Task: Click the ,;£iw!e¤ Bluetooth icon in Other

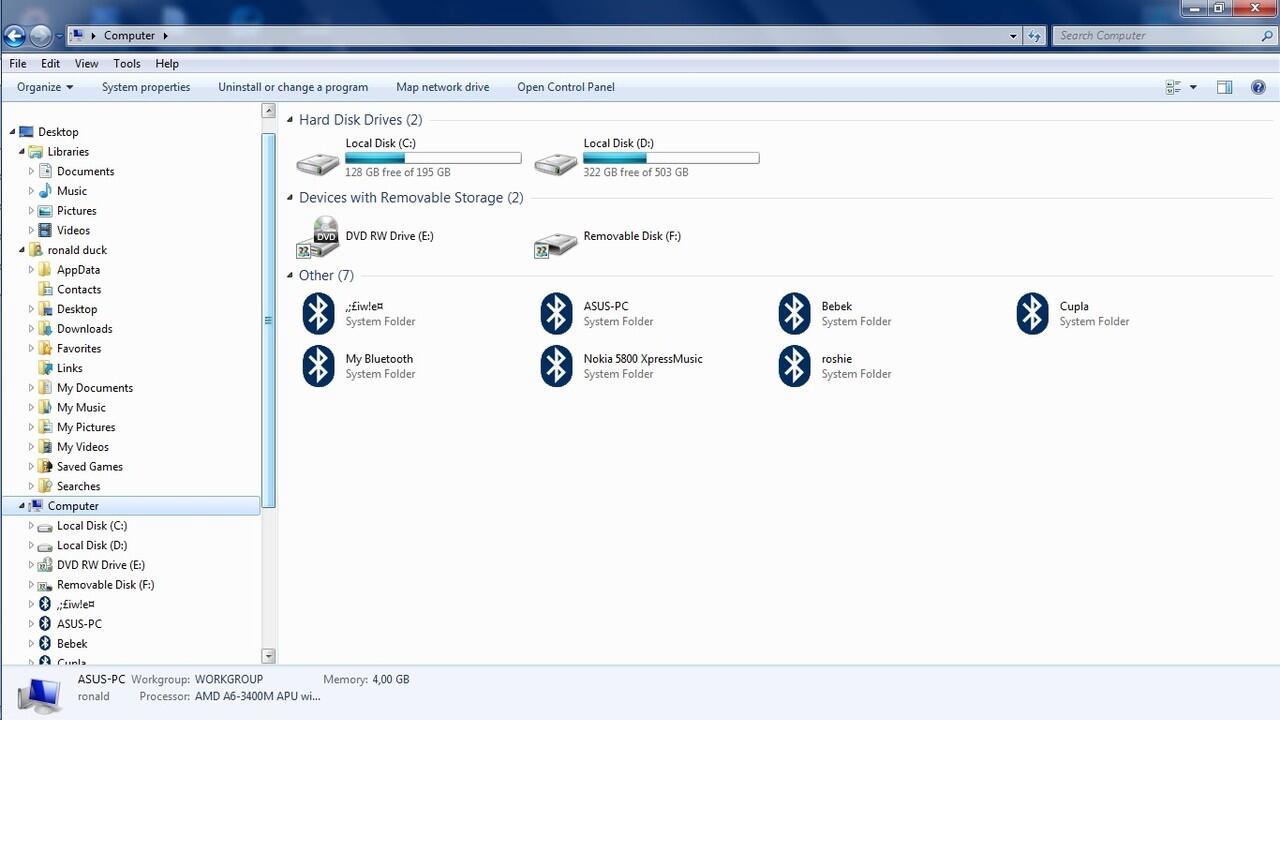Action: click(318, 313)
